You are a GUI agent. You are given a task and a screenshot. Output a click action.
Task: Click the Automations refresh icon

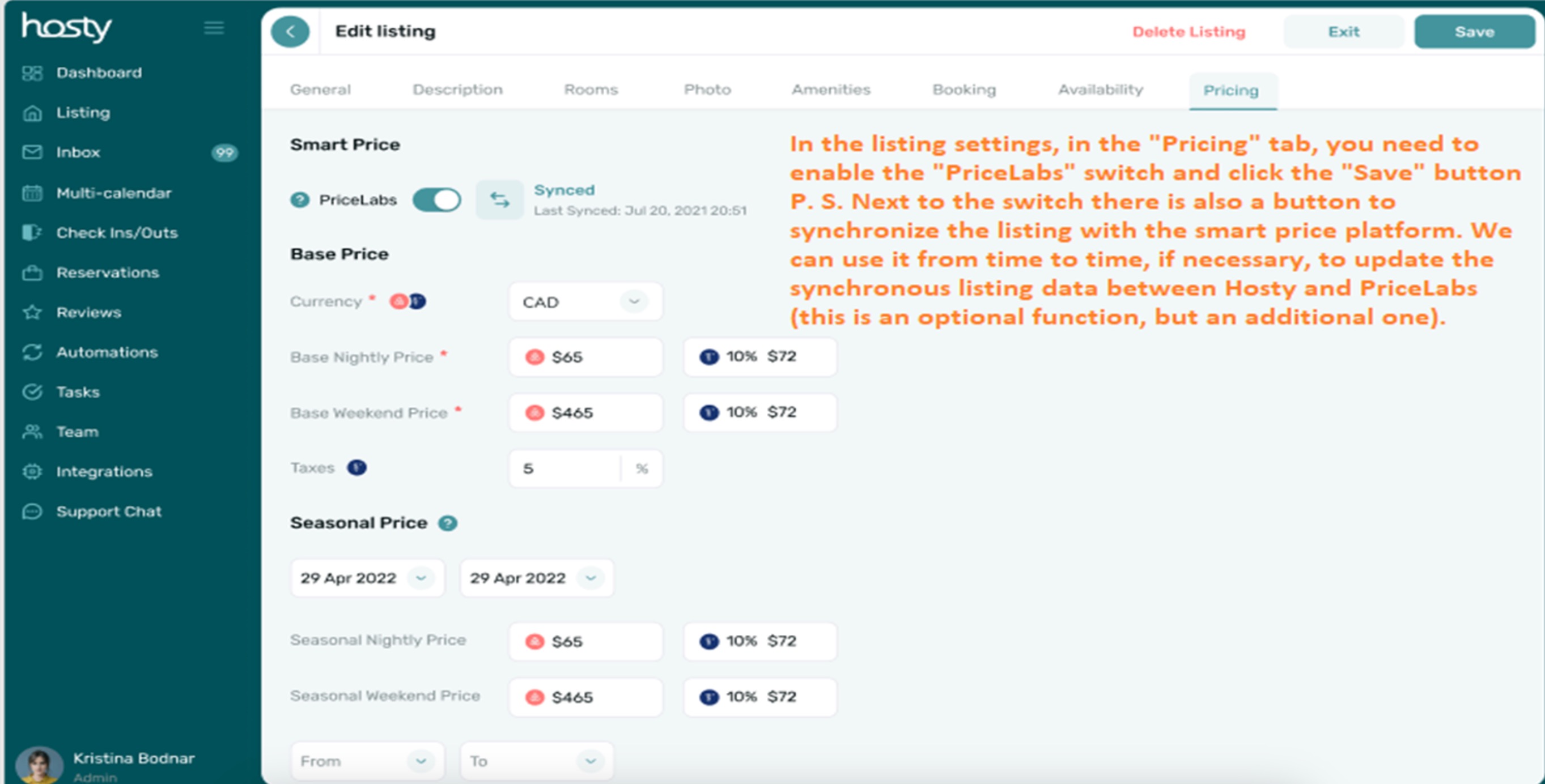pos(32,352)
